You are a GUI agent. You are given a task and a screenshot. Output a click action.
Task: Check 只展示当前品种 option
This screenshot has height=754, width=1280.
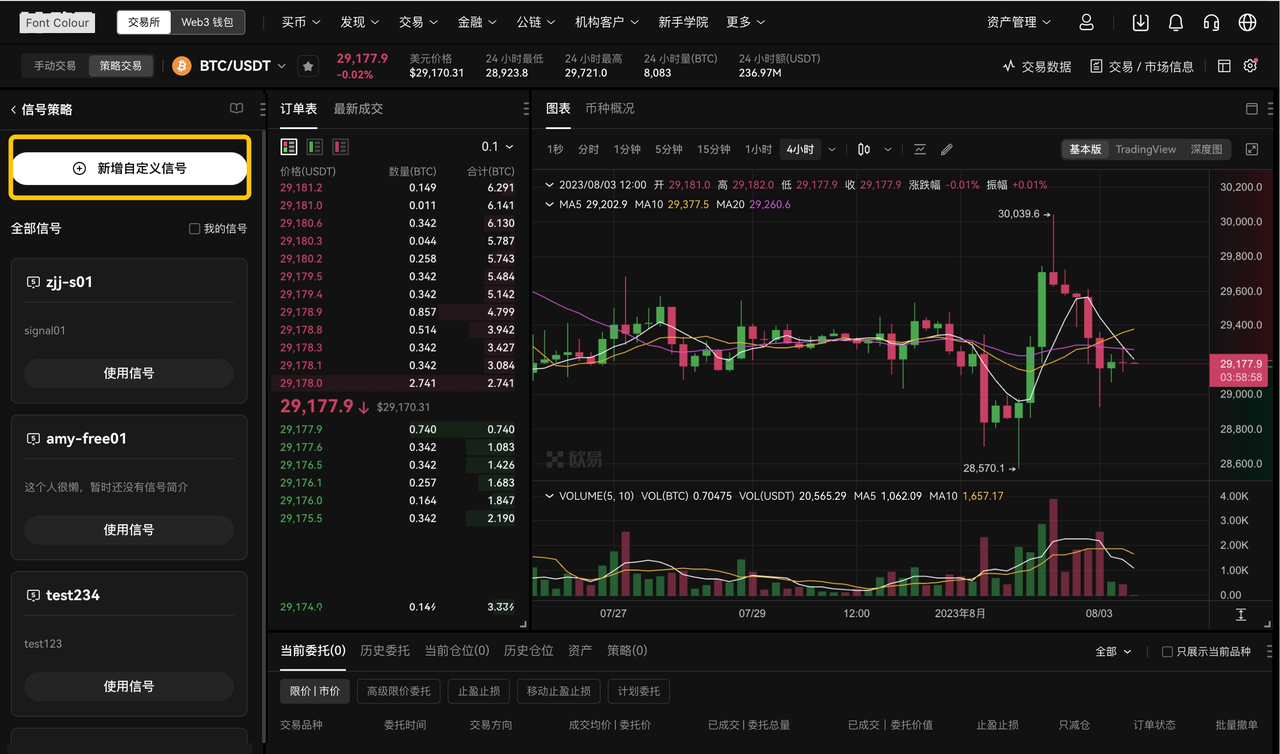tap(1165, 651)
